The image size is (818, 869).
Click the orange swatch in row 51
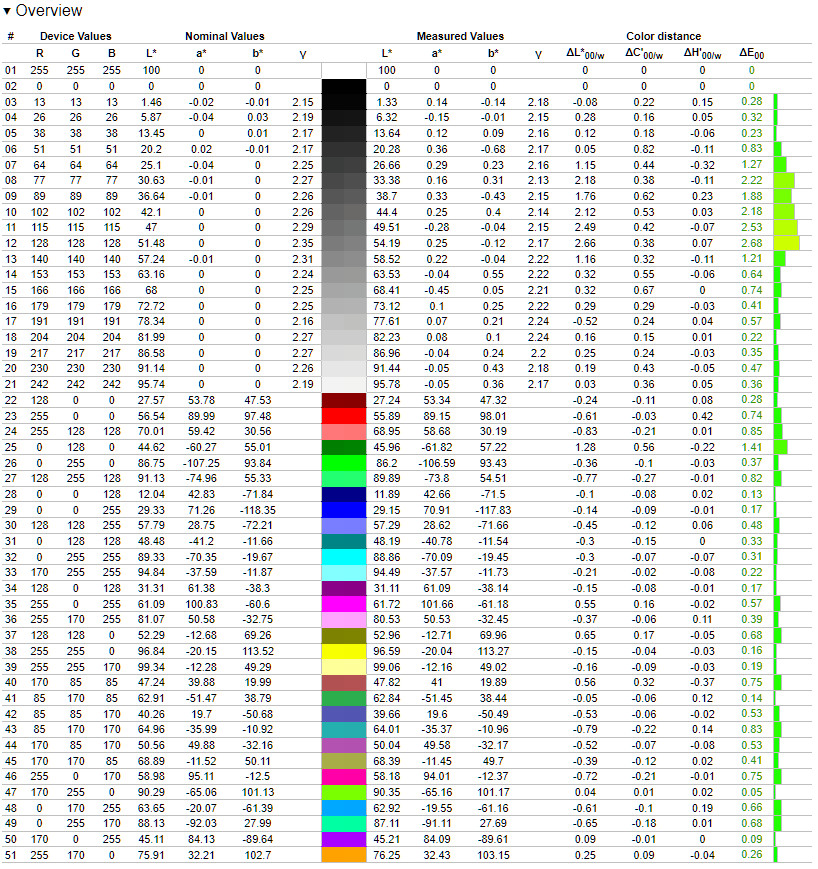tap(344, 855)
